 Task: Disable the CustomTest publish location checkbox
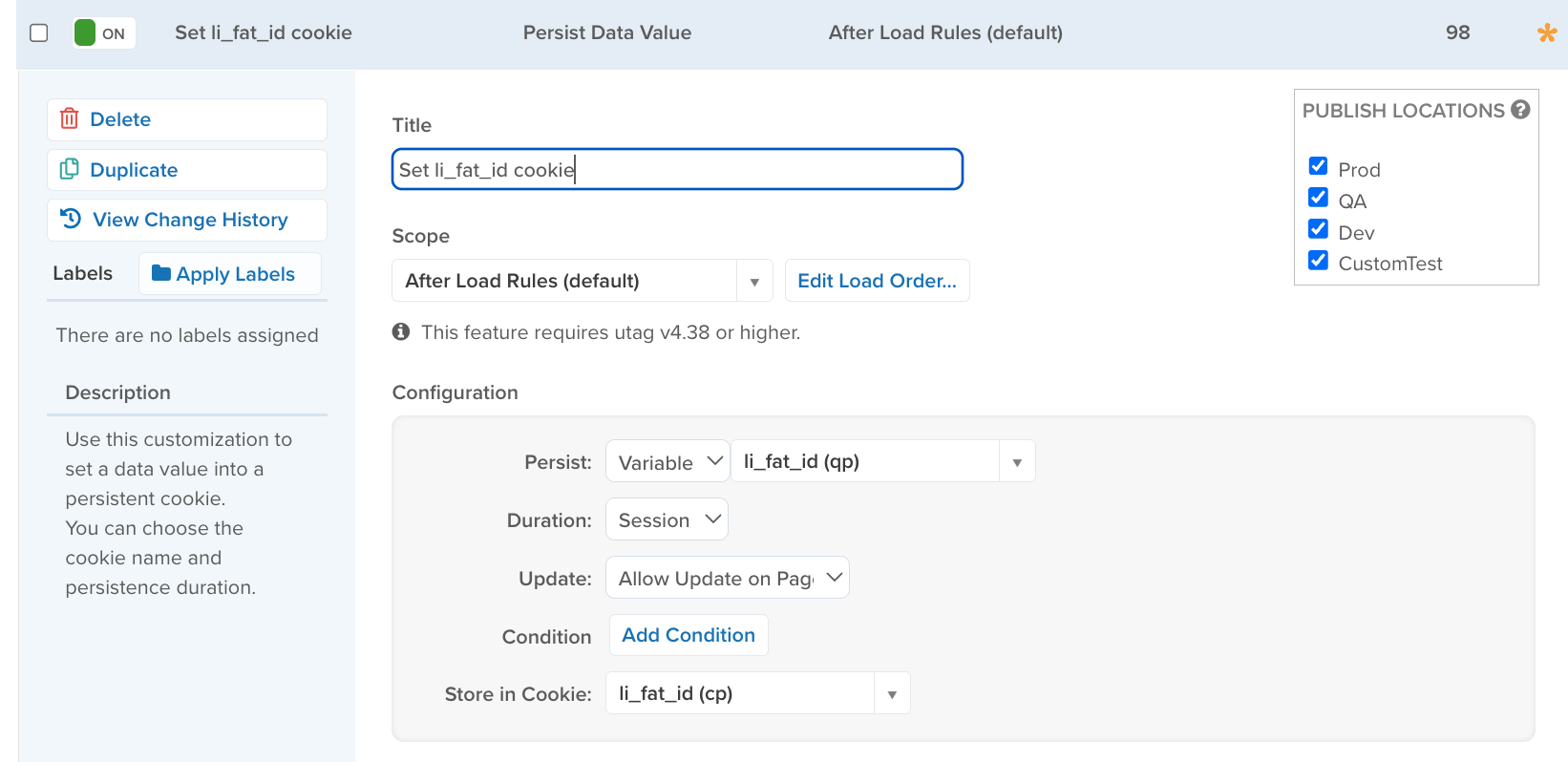(1318, 261)
